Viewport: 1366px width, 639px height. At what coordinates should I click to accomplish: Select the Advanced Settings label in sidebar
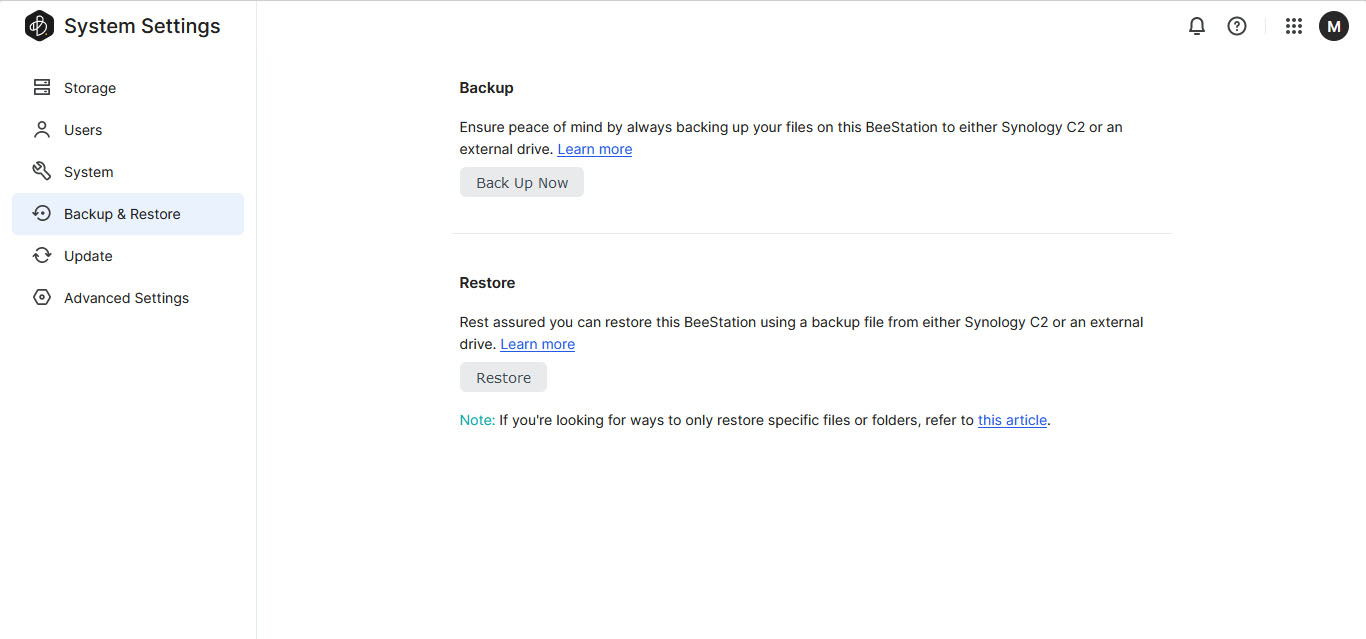pyautogui.click(x=126, y=298)
